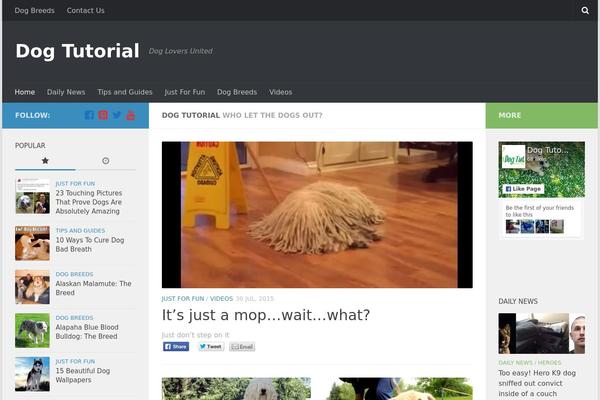This screenshot has width=600, height=400.
Task: Click the Facebook Share button
Action: (176, 347)
